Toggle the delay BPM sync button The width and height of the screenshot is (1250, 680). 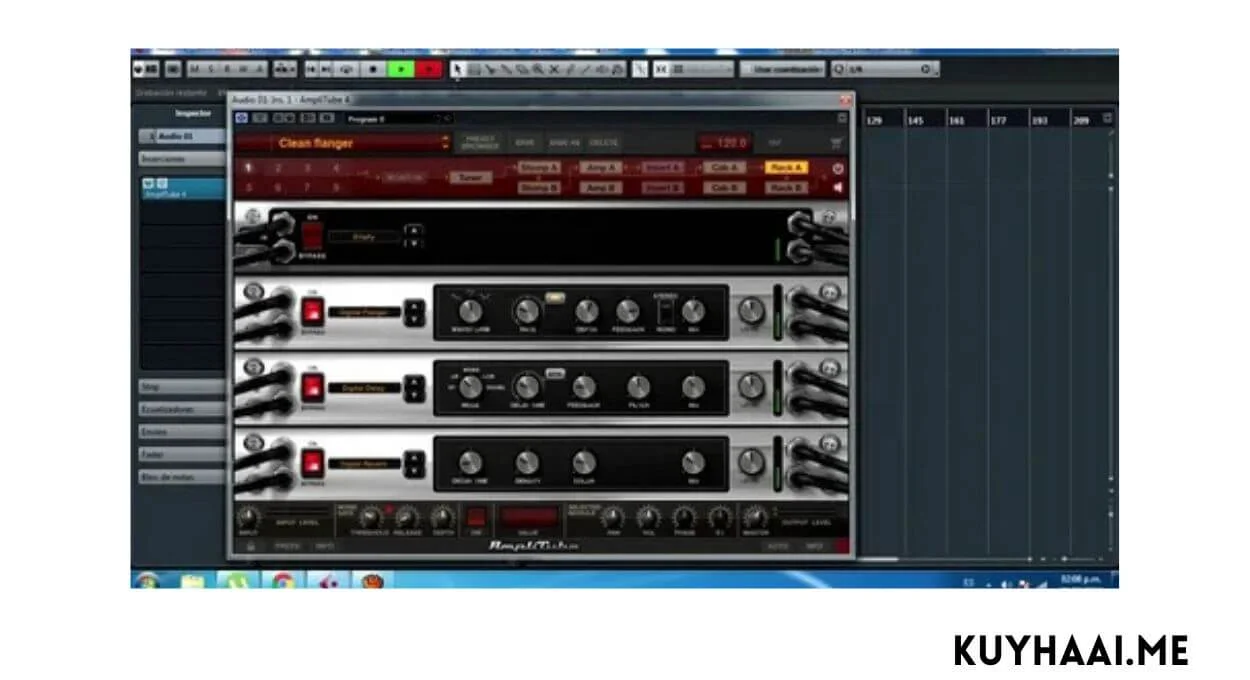(x=553, y=373)
